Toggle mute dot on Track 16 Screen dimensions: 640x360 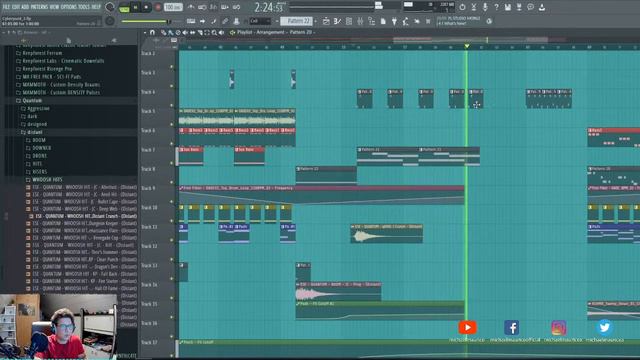pyautogui.click(x=172, y=336)
